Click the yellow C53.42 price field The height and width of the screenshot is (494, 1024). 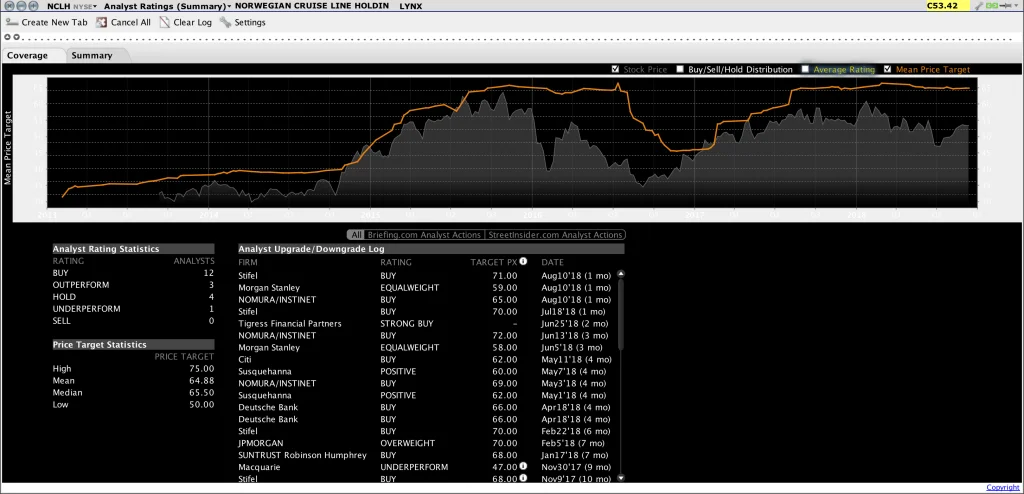[x=948, y=6]
